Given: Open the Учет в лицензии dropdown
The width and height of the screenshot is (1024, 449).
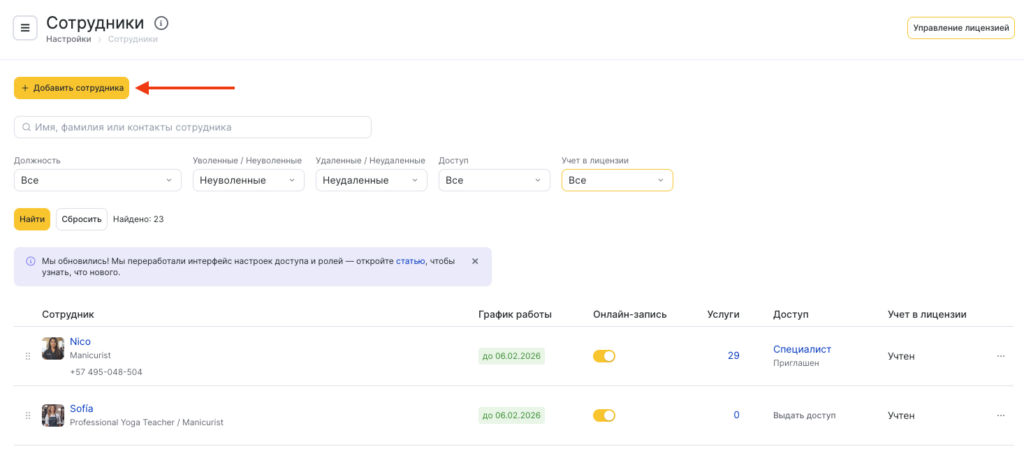Looking at the screenshot, I should pyautogui.click(x=617, y=180).
